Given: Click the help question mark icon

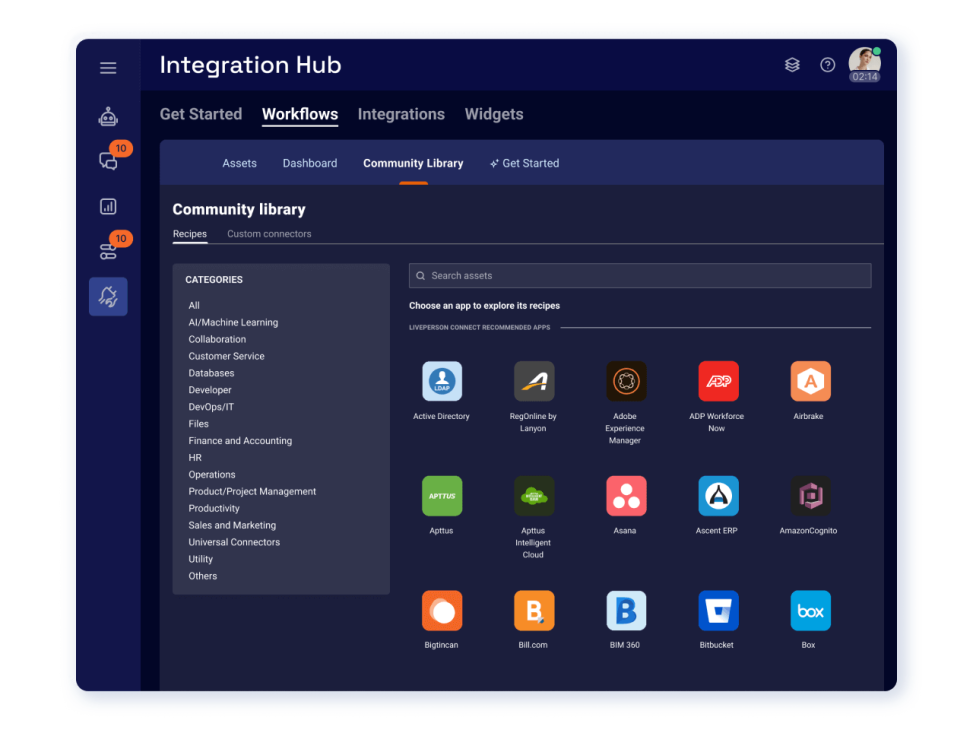Looking at the screenshot, I should click(x=827, y=65).
